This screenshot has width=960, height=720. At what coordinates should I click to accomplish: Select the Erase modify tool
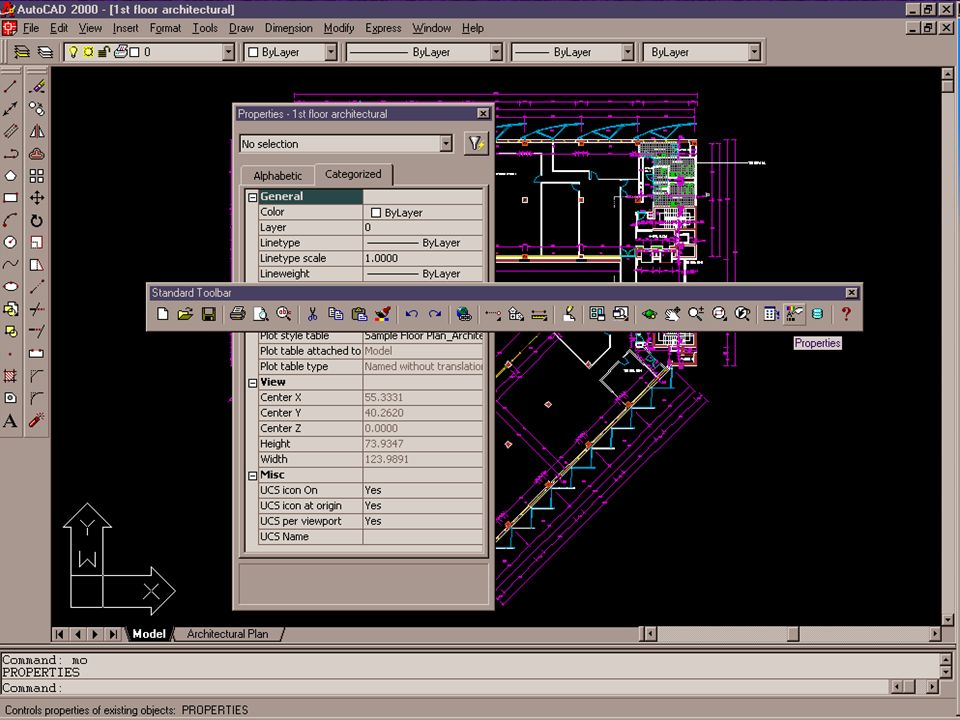[37, 87]
